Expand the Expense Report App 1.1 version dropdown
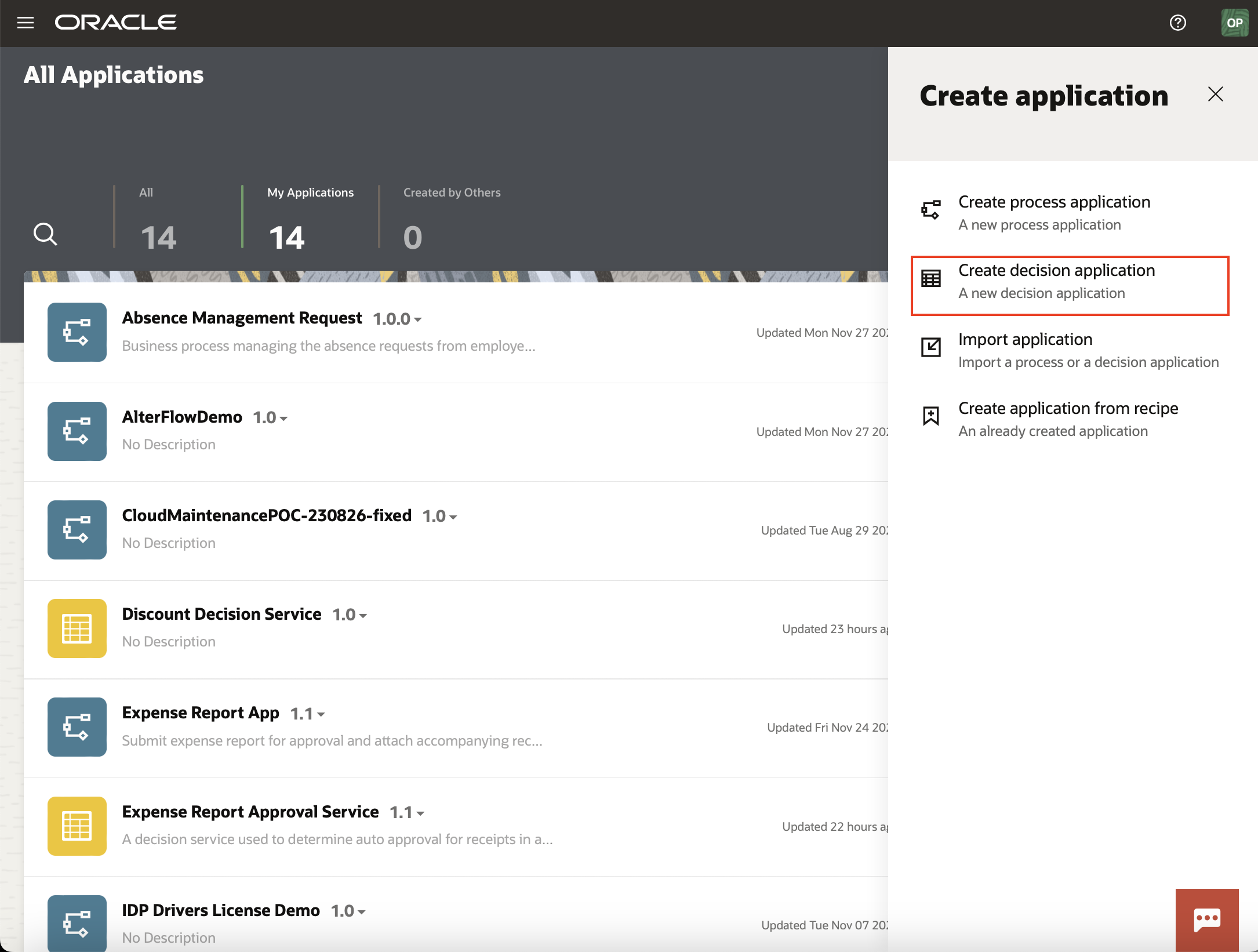This screenshot has height=952, width=1258. tap(322, 714)
